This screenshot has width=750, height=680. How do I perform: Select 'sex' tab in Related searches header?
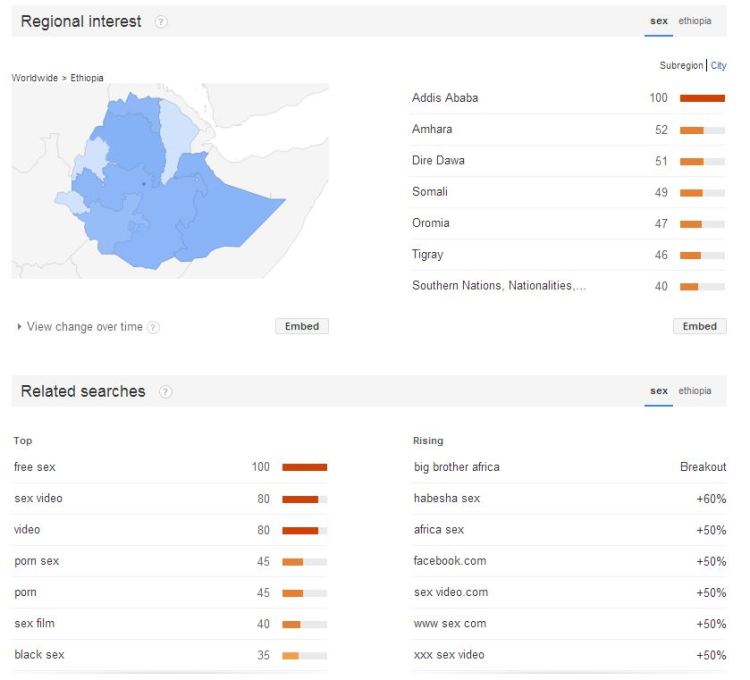pyautogui.click(x=659, y=391)
